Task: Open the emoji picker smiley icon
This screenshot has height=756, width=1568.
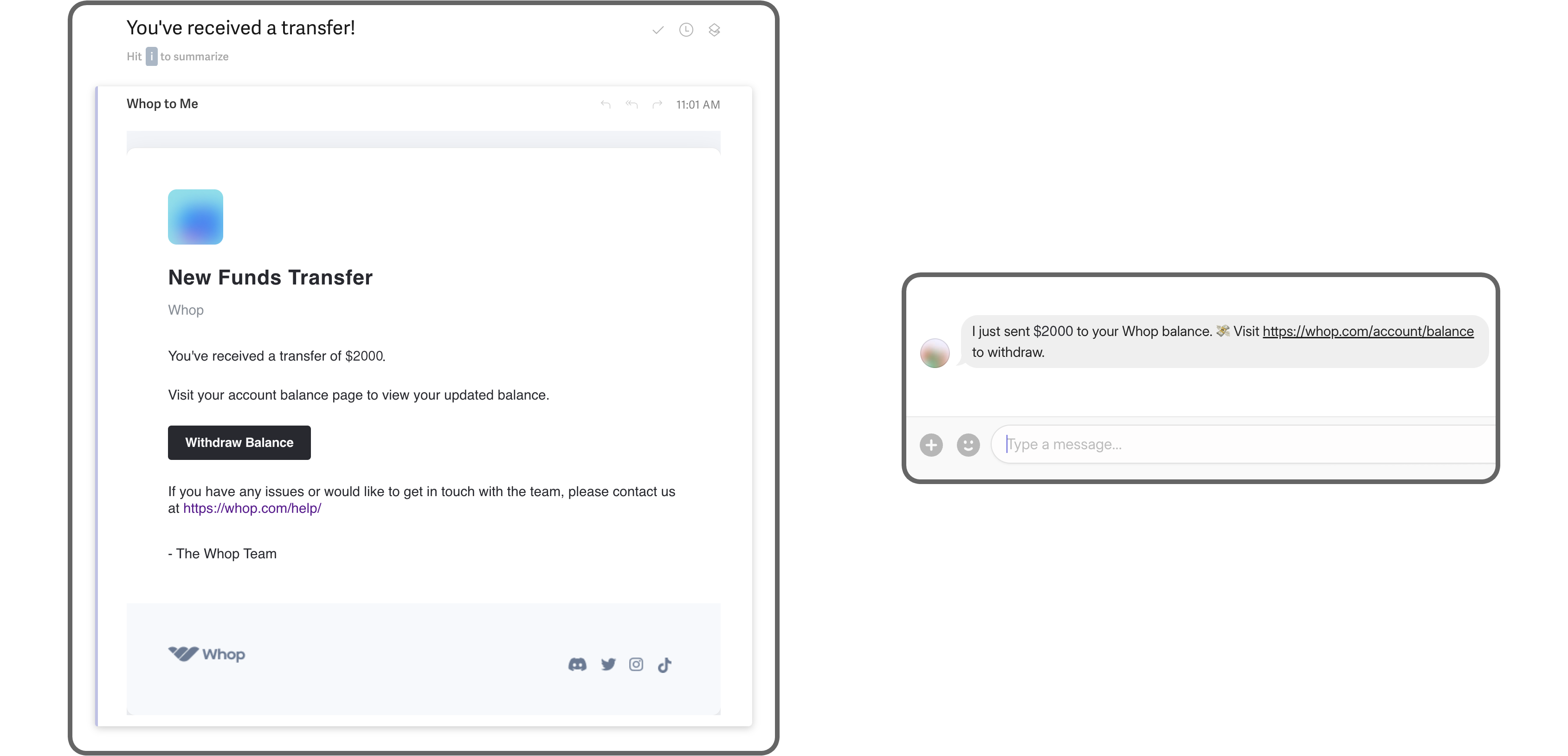Action: tap(968, 444)
